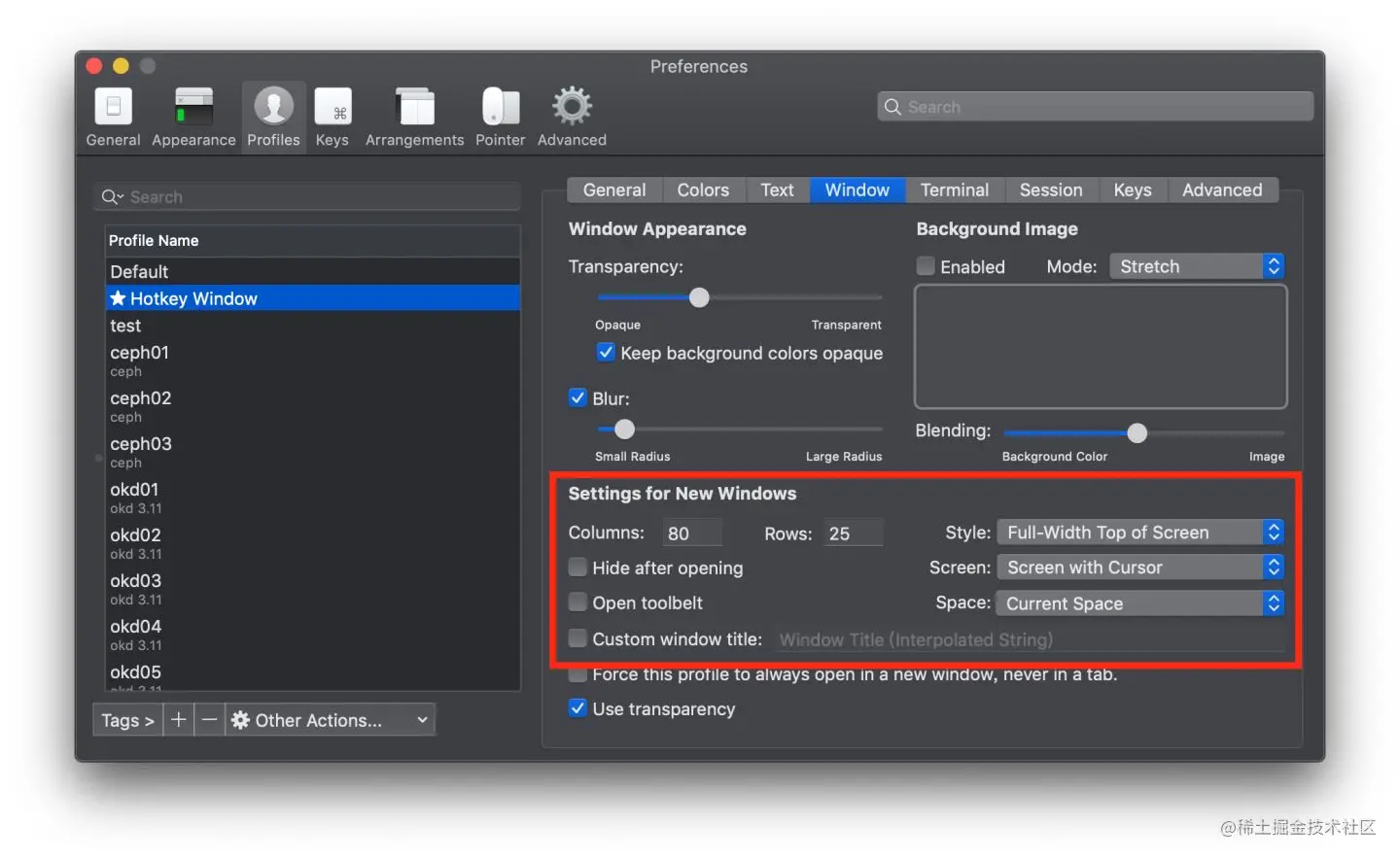Select the okd03 profile
Screen dimensions: 1400x861
[x=312, y=589]
